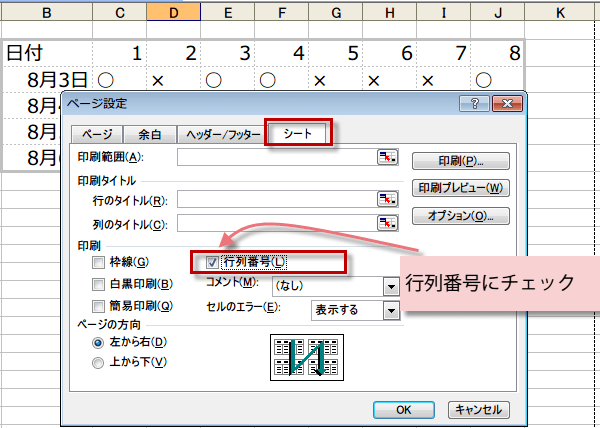Click the header cell containing 3
This screenshot has height=428, width=600.
click(228, 53)
